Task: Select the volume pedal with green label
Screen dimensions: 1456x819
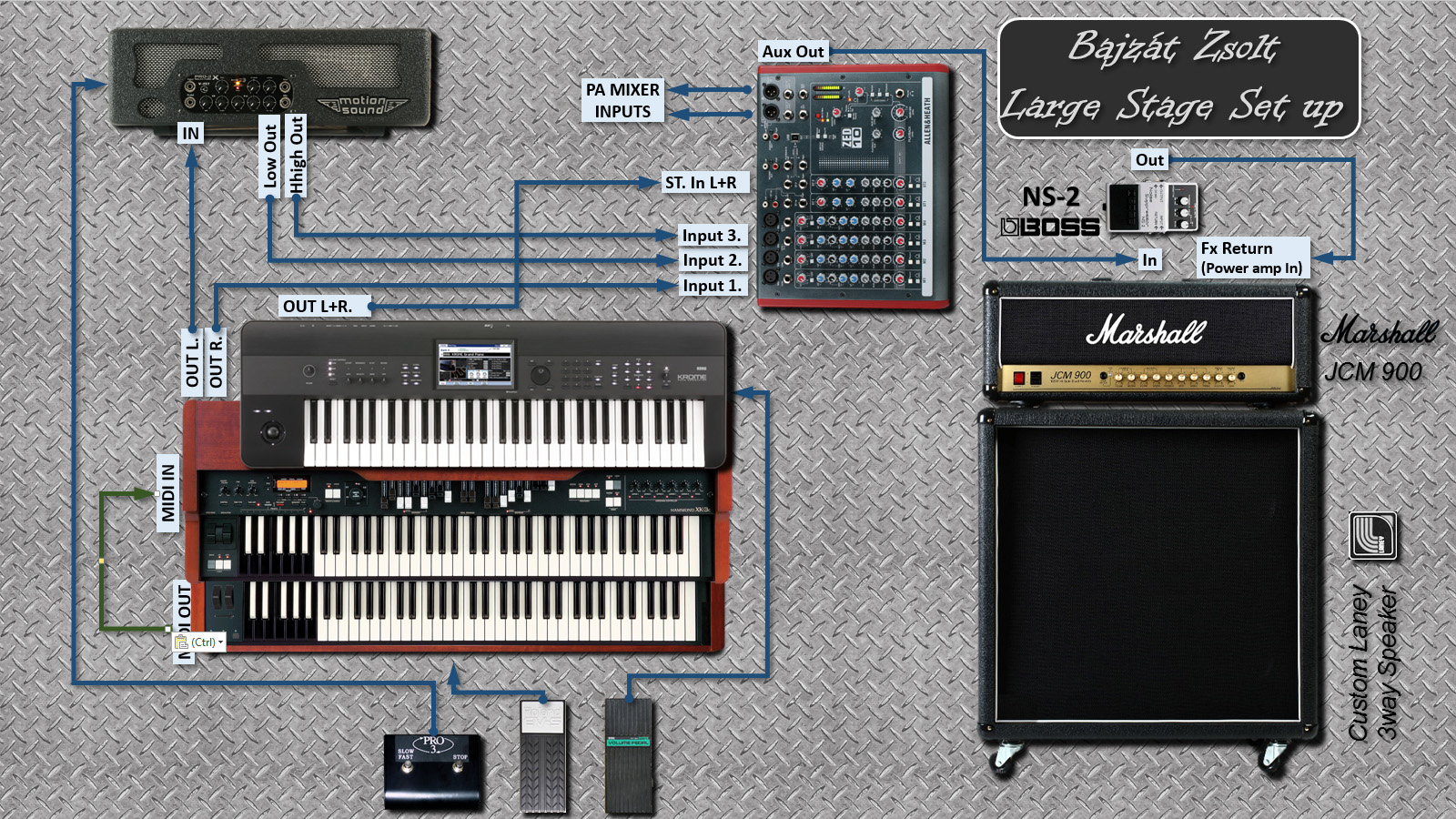Action: click(629, 756)
